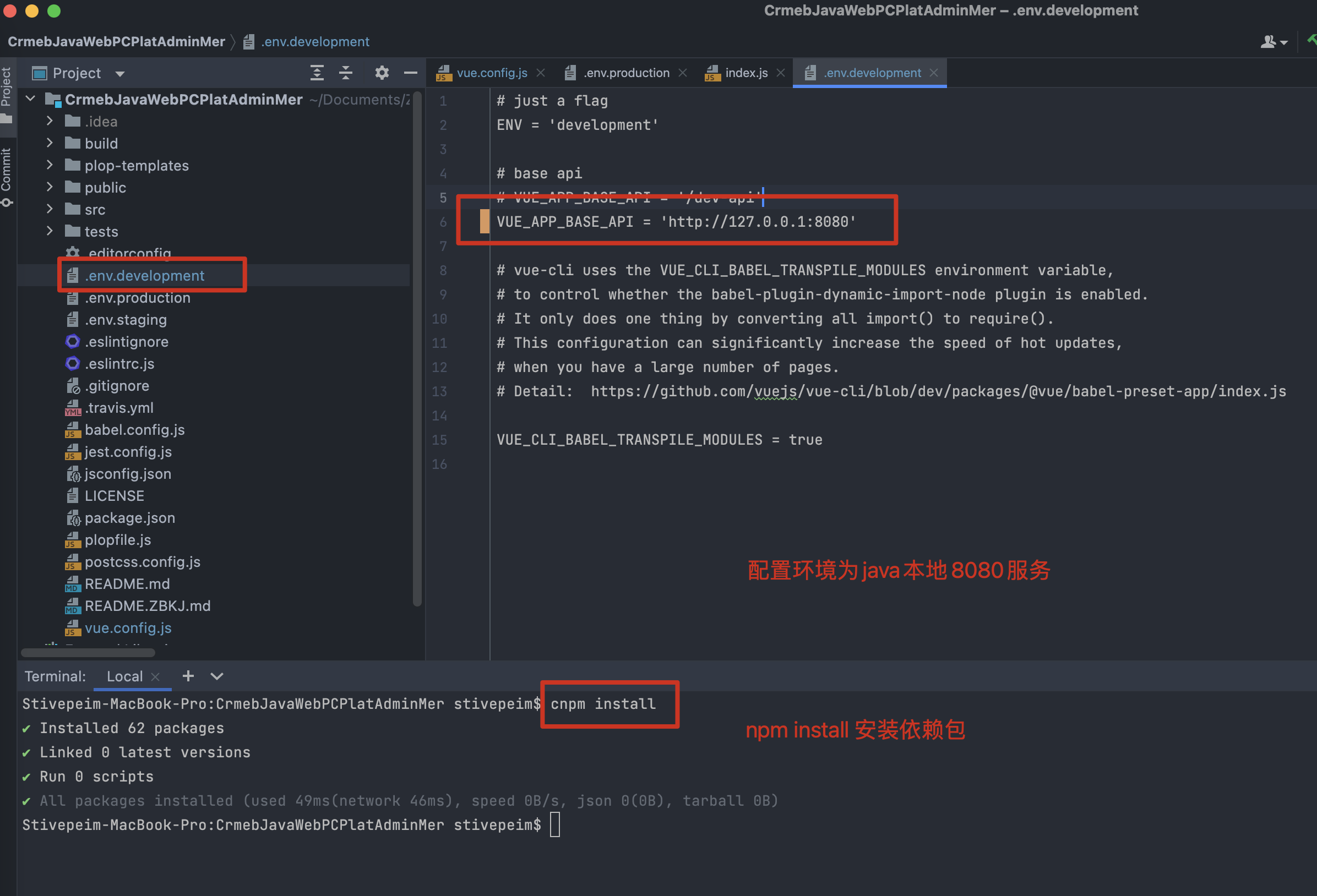This screenshot has height=896, width=1317.
Task: Select the package.json file in tree
Action: 130,518
